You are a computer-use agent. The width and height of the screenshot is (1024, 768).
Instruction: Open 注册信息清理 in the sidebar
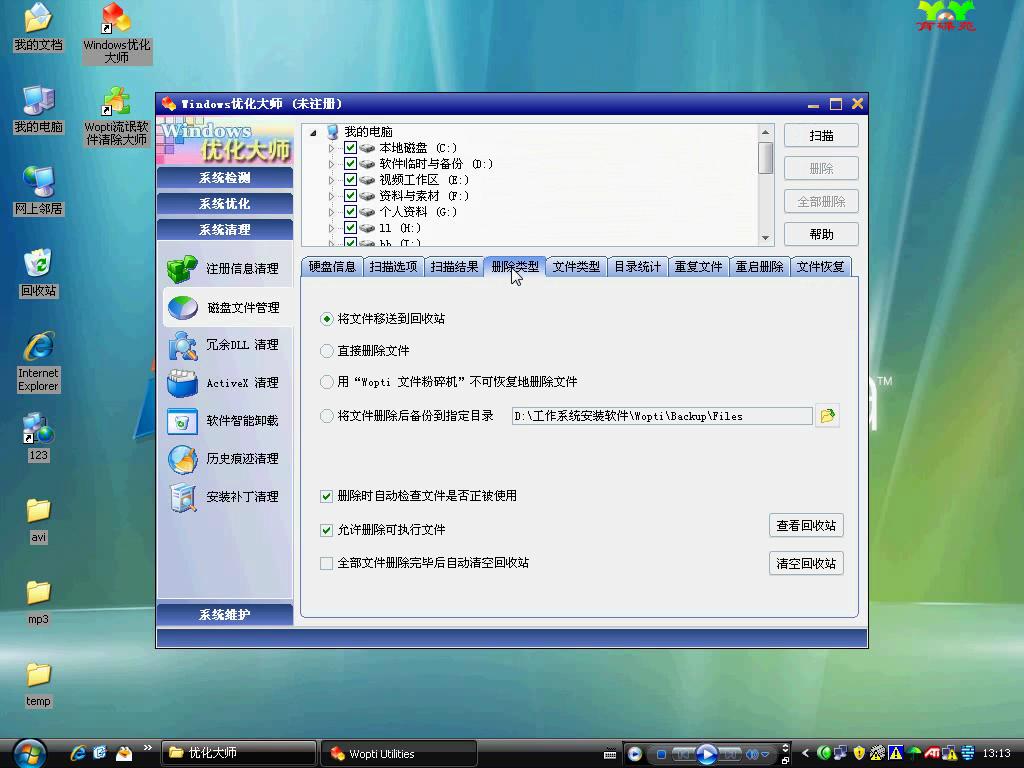tap(223, 268)
